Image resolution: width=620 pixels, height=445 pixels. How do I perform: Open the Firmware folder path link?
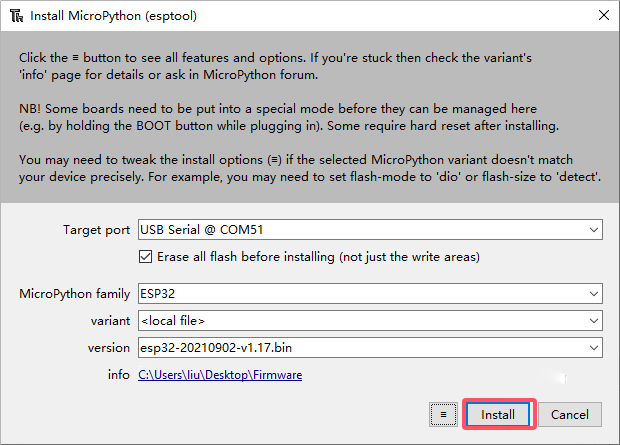[x=220, y=375]
